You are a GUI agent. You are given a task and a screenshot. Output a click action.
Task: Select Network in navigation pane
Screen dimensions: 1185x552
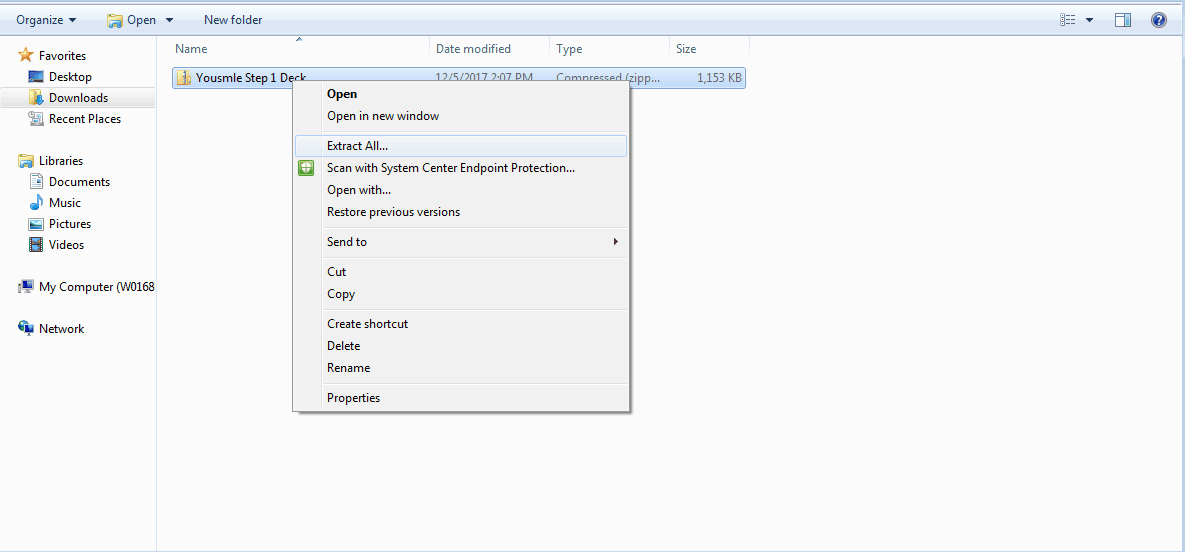62,329
